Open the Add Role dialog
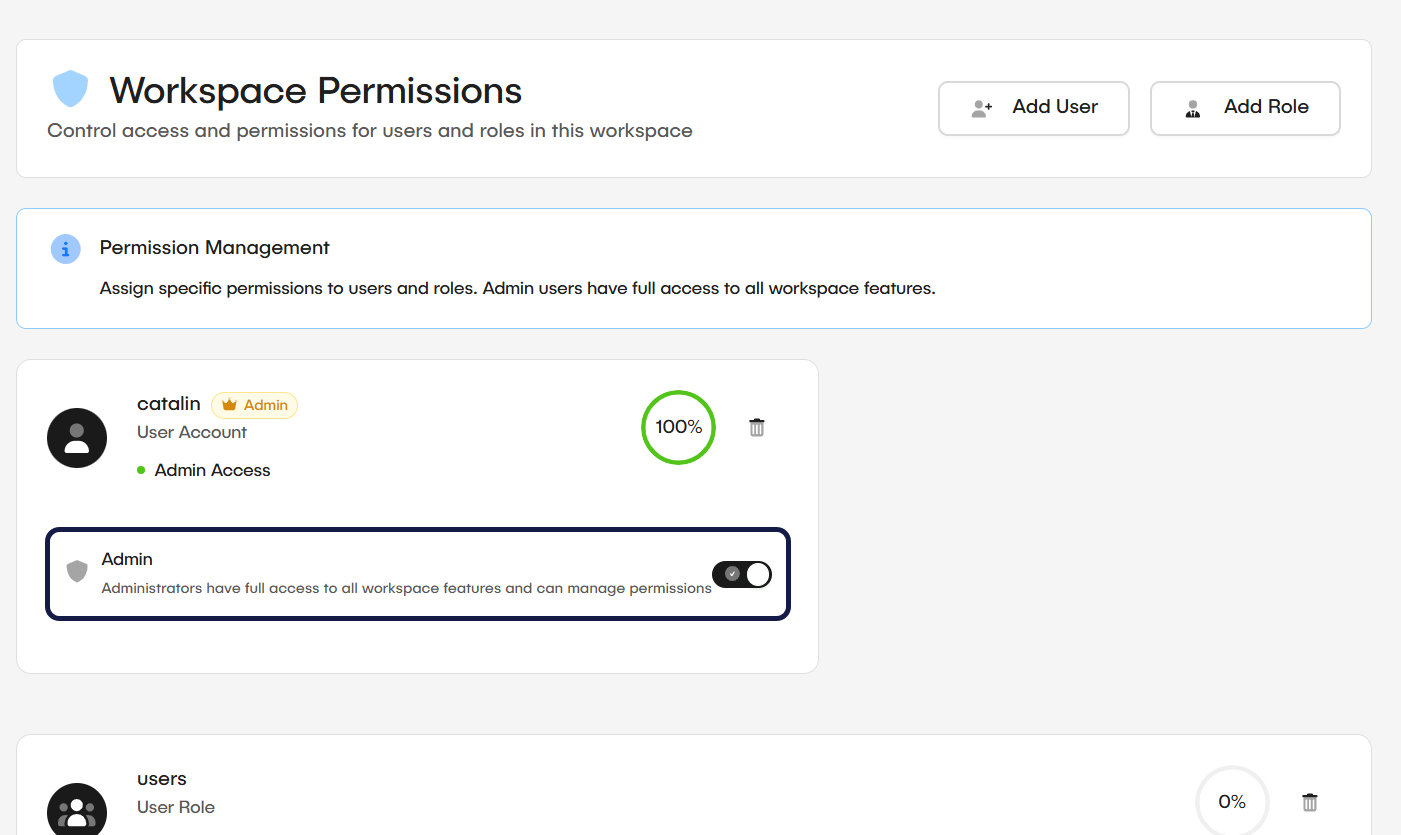The height and width of the screenshot is (835, 1401). pyautogui.click(x=1245, y=108)
